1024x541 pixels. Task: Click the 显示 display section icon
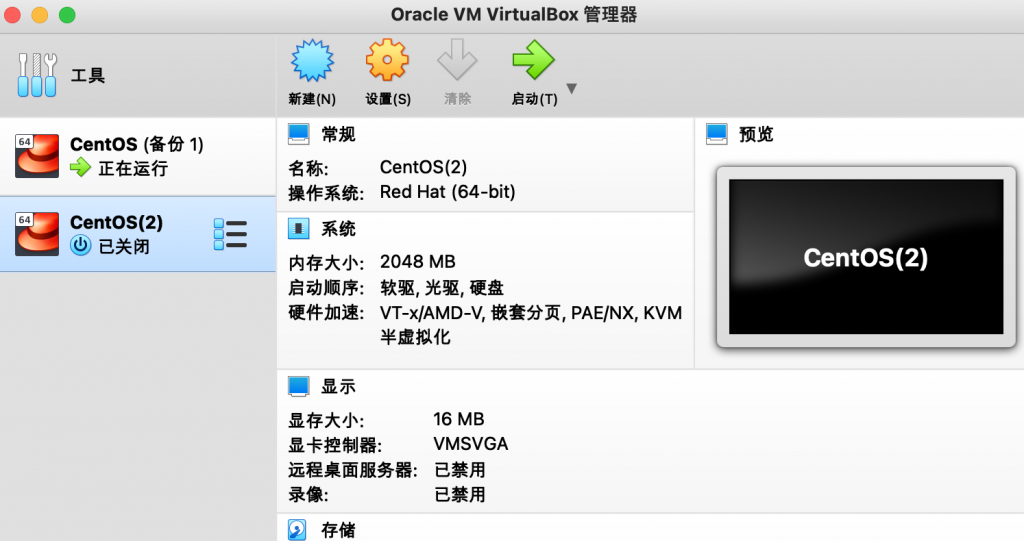coord(298,386)
